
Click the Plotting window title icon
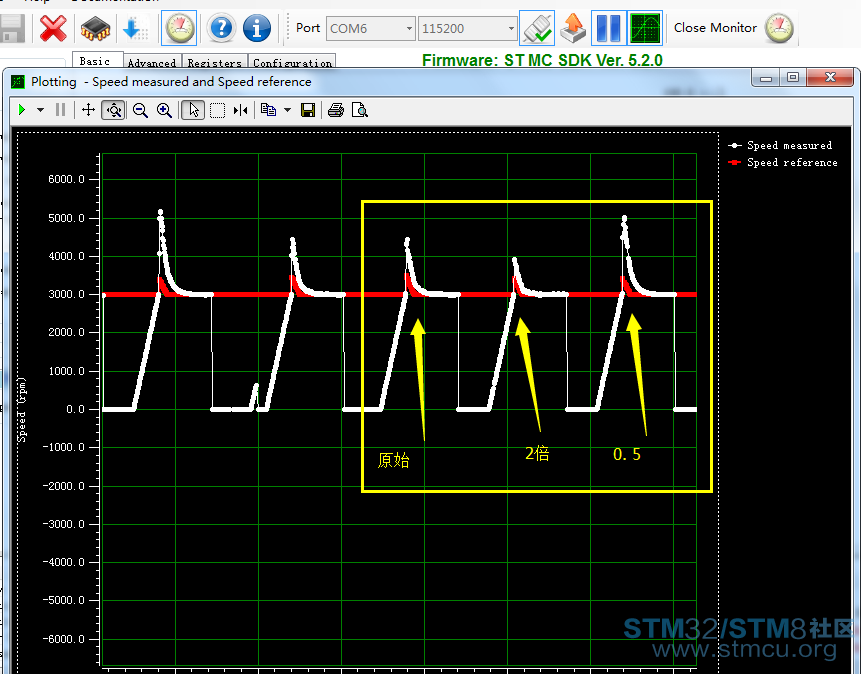point(18,82)
